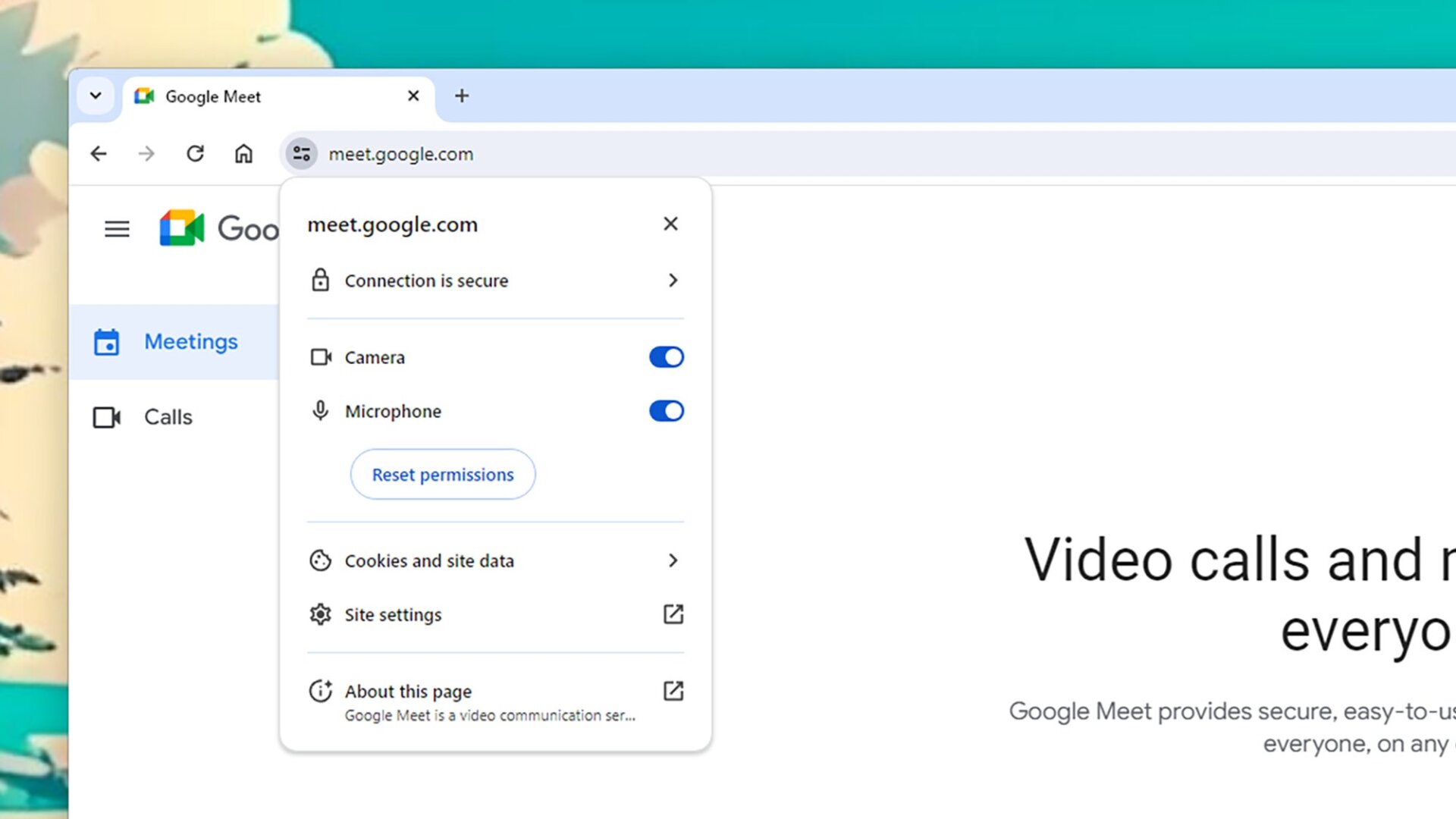Click the Microphone icon in the dialog
1456x819 pixels.
coord(320,410)
